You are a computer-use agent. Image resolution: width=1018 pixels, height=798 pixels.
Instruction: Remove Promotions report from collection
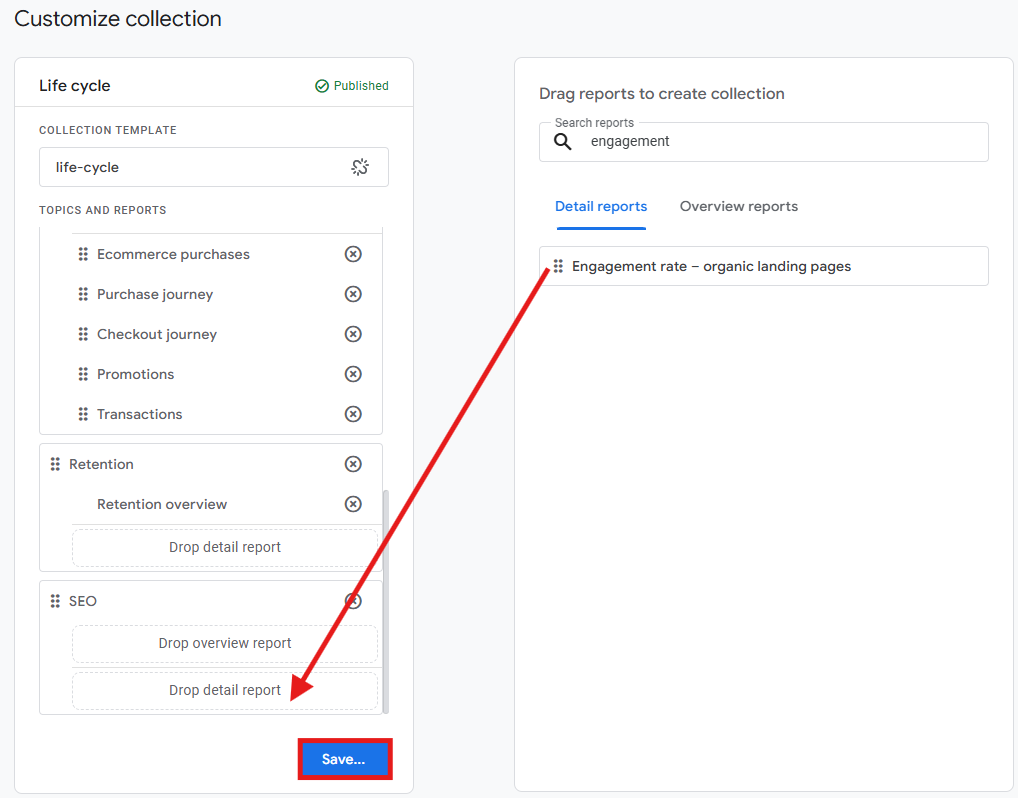[353, 374]
